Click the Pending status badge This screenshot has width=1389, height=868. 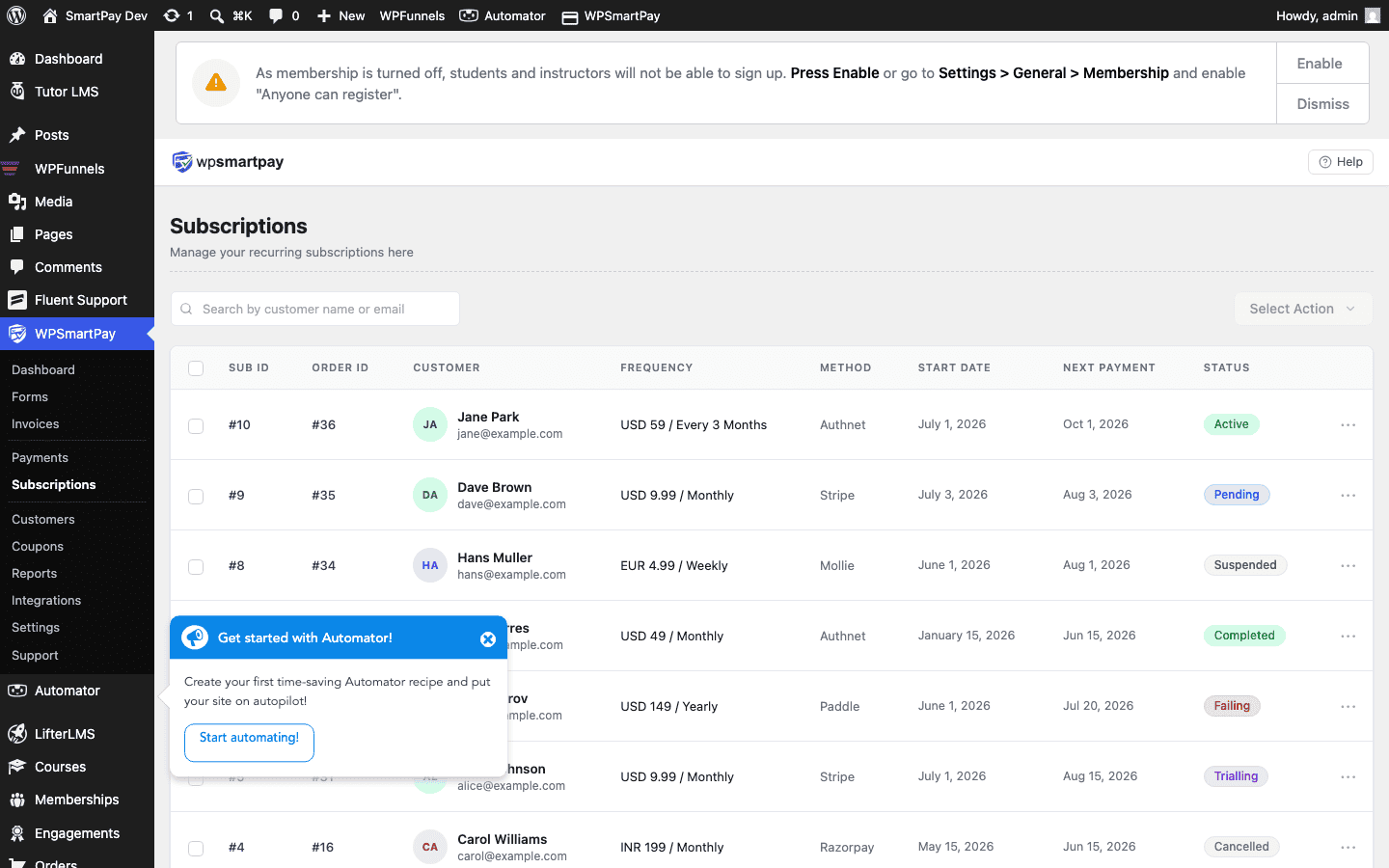(1237, 495)
